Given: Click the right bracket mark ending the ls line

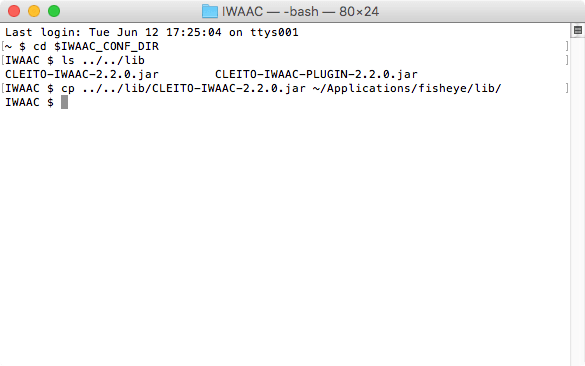Looking at the screenshot, I should point(567,60).
